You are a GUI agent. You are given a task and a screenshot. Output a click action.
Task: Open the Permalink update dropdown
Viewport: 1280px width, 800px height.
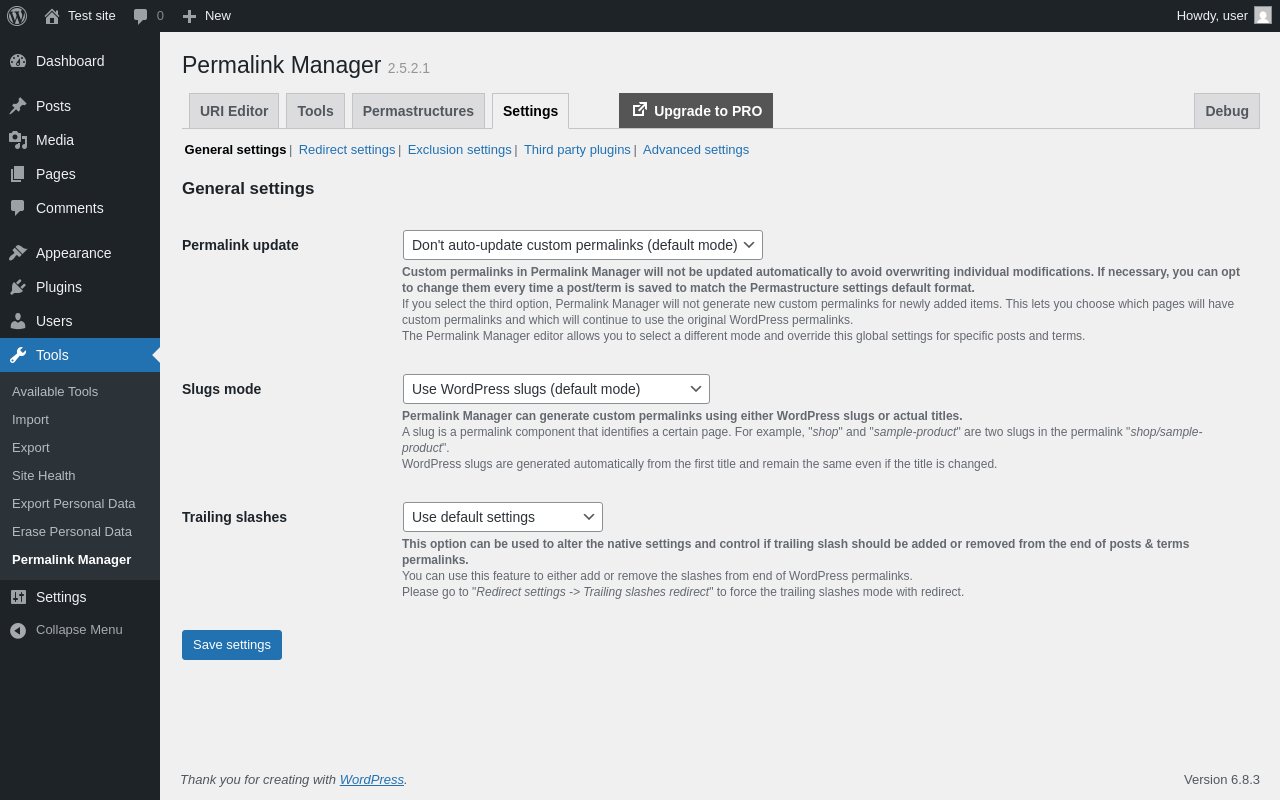tap(582, 245)
